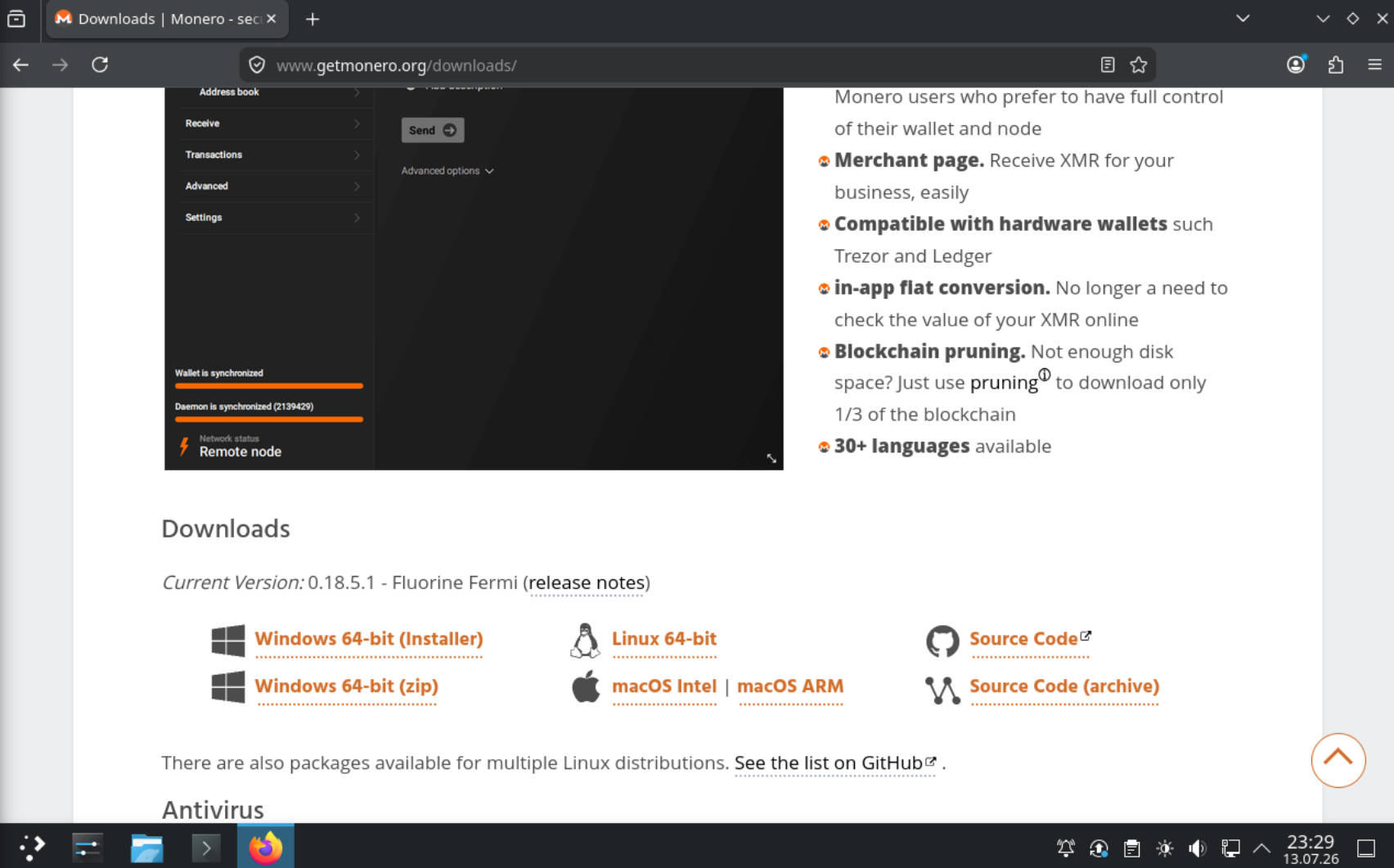Viewport: 1394px width, 868px height.
Task: Select Advanced in wallet sidebar screenshot
Action: [x=206, y=187]
